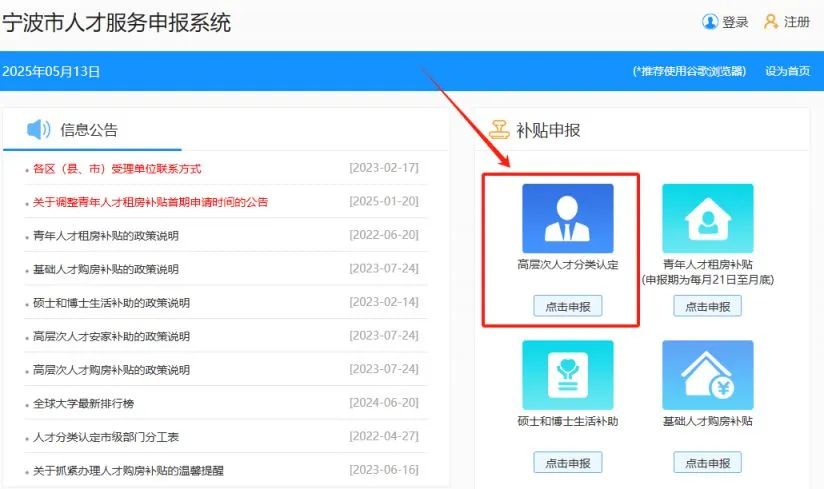
Task: Open the 基础人才购房补贴 house-yen icon
Action: coord(707,374)
